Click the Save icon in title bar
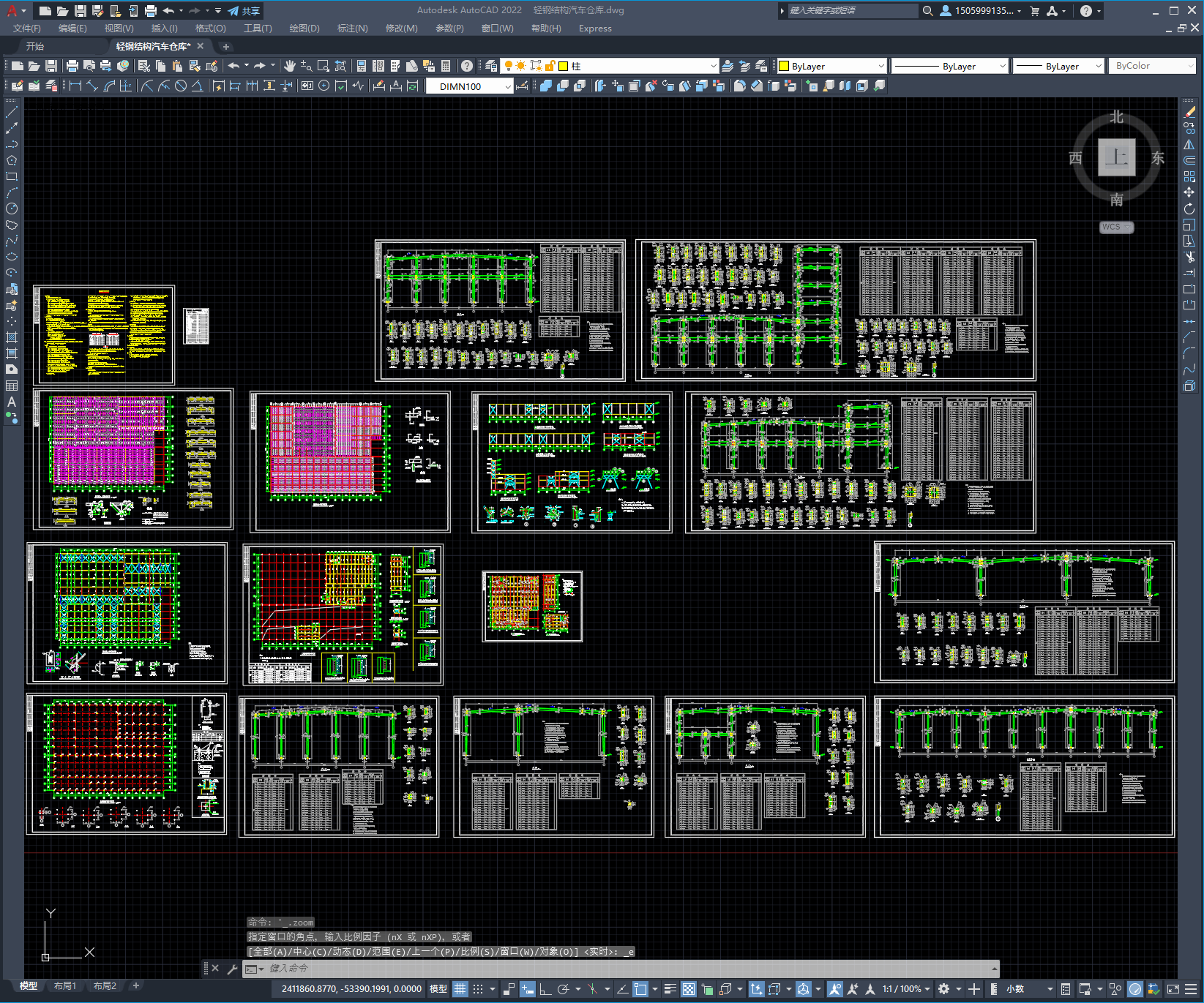The width and height of the screenshot is (1204, 1003). [x=81, y=11]
